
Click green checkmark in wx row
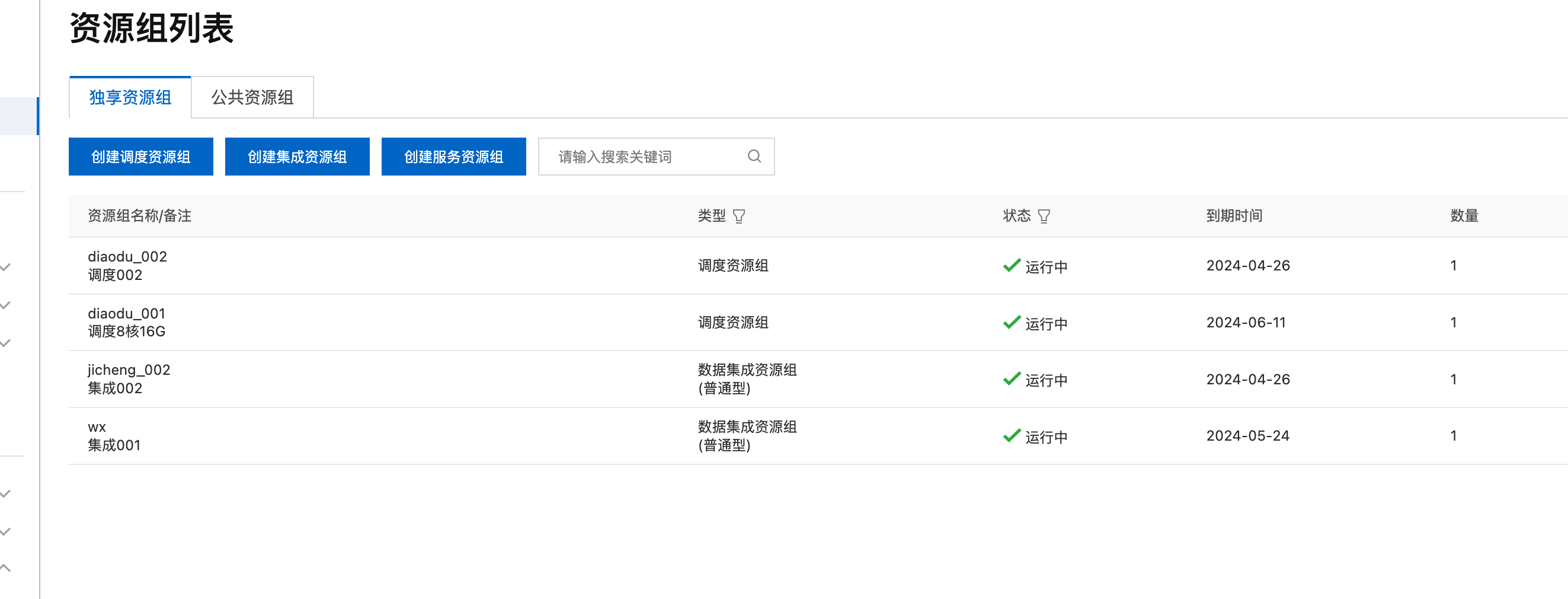(x=1012, y=436)
